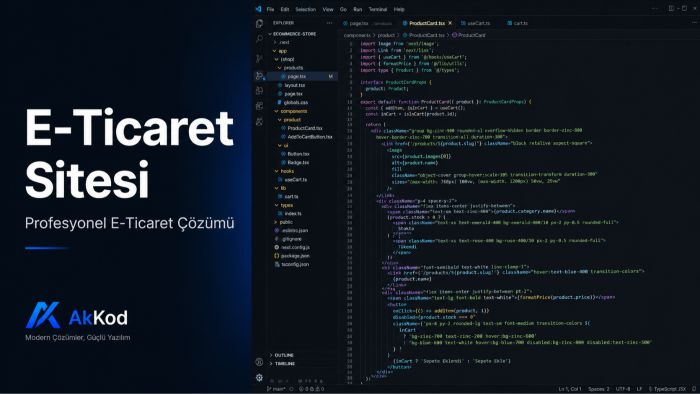Click the components breadcrumb segment
Screen dimensions: 700x394
(x=357, y=35)
